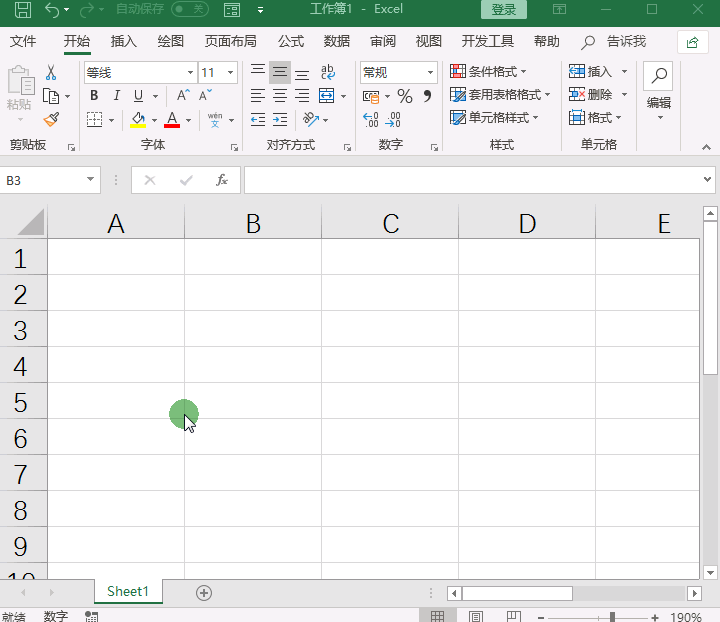Toggle Italic formatting

tap(116, 96)
